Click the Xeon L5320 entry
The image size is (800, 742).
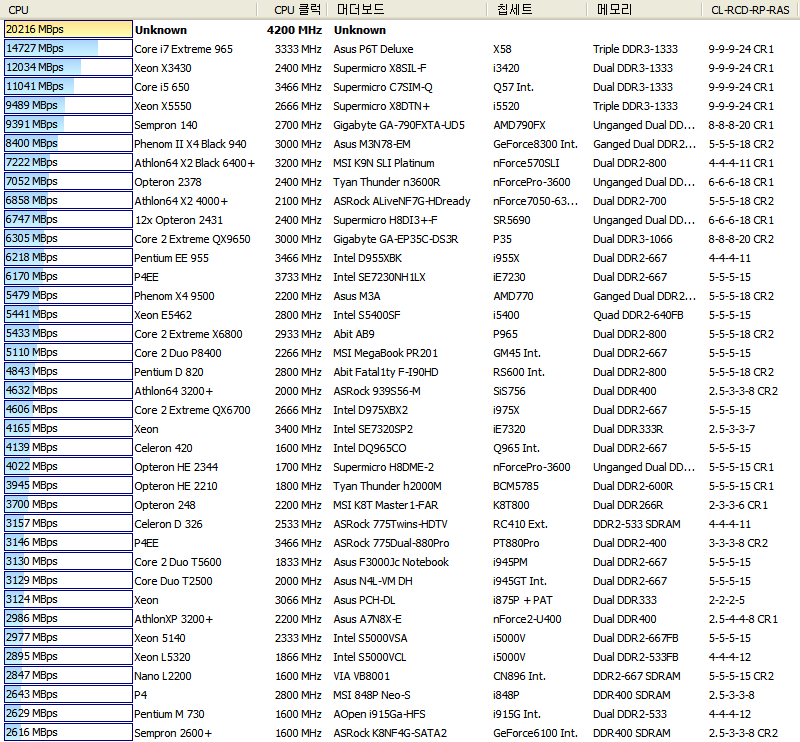(x=162, y=657)
